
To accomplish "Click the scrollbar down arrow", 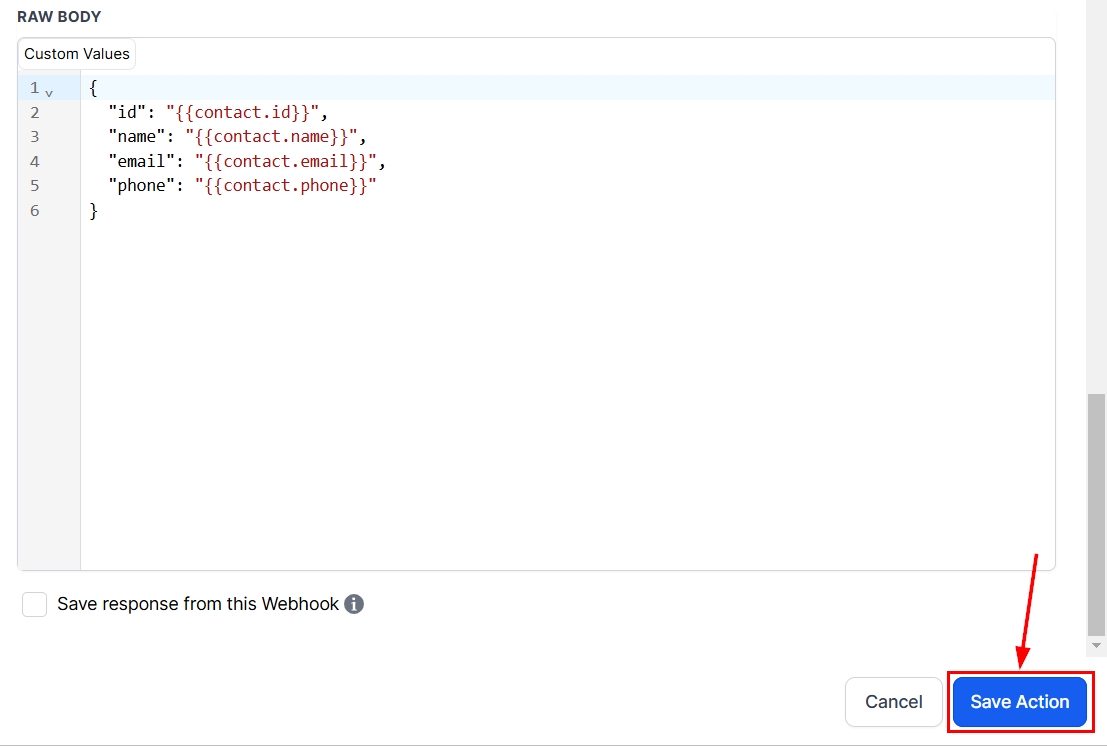I will [1096, 646].
